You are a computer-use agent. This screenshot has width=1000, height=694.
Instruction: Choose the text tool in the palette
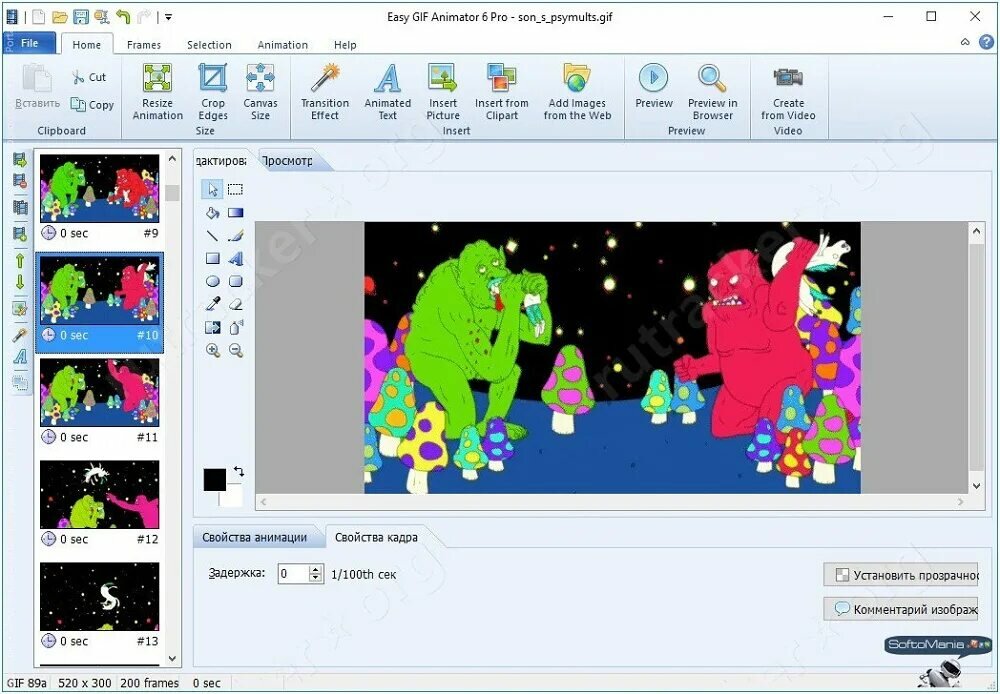click(235, 258)
